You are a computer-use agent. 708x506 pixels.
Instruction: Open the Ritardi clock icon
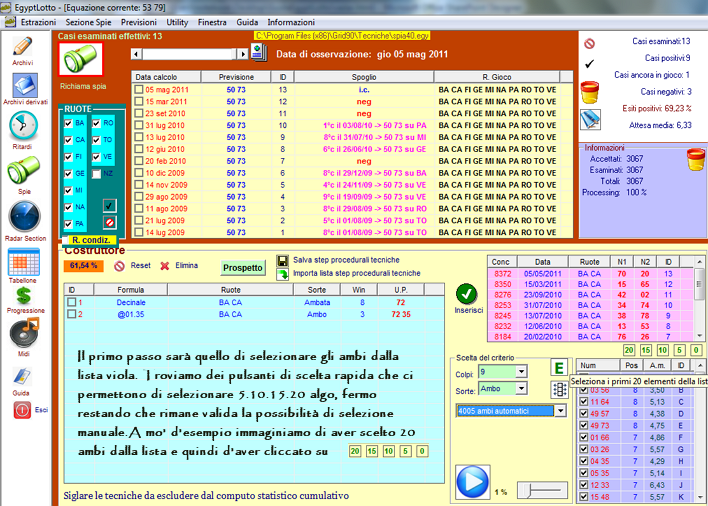[23, 125]
